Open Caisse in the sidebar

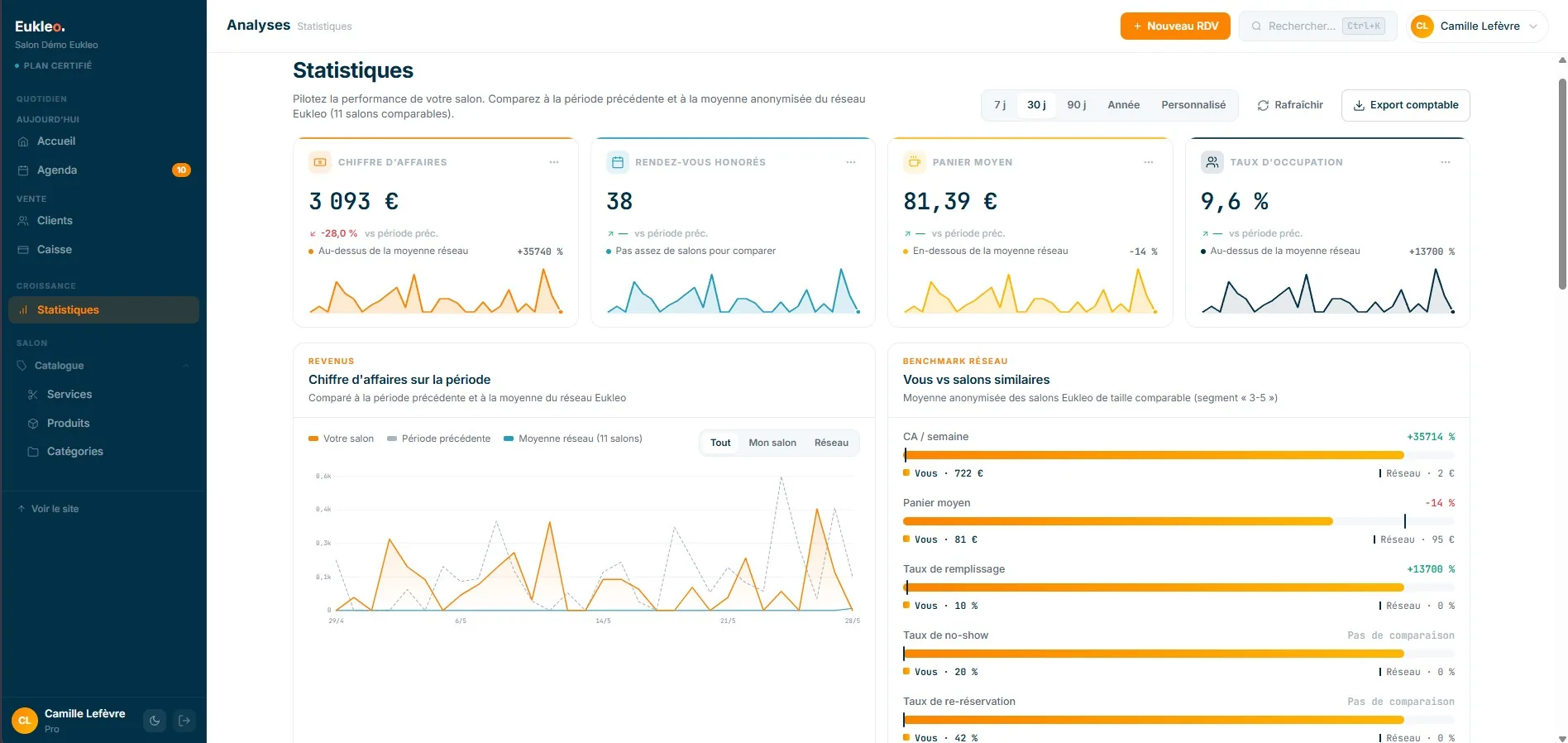tap(103, 250)
